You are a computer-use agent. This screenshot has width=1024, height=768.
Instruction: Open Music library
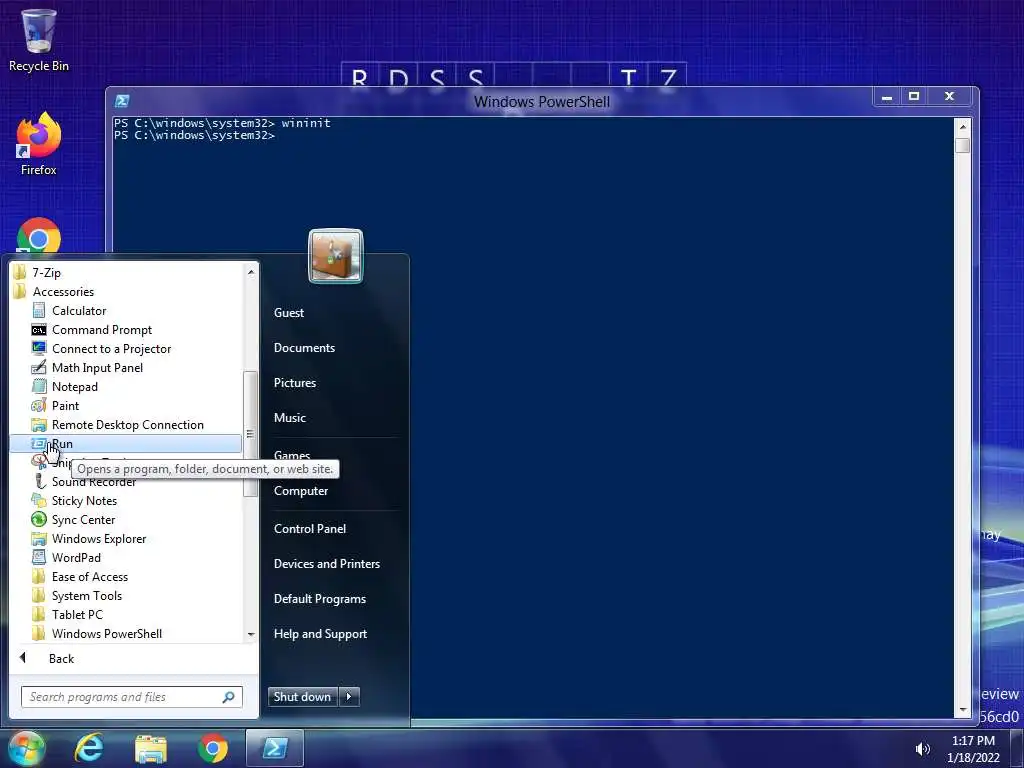click(289, 418)
